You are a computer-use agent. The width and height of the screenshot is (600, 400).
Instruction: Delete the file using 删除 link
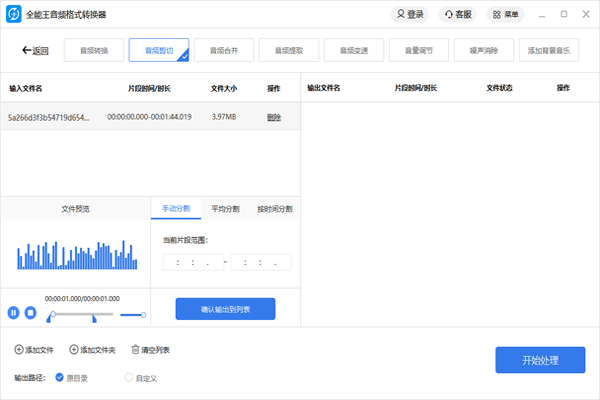click(x=274, y=118)
